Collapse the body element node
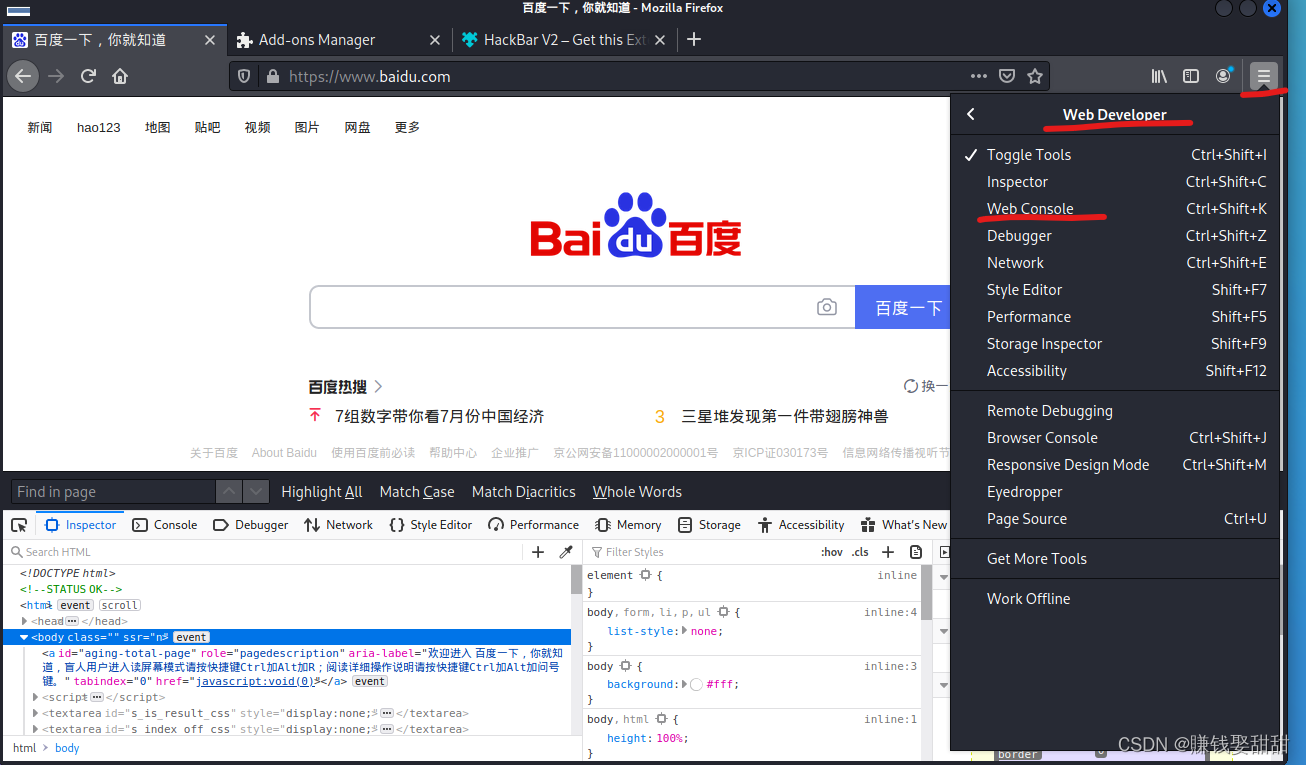Image resolution: width=1306 pixels, height=765 pixels. (x=25, y=637)
